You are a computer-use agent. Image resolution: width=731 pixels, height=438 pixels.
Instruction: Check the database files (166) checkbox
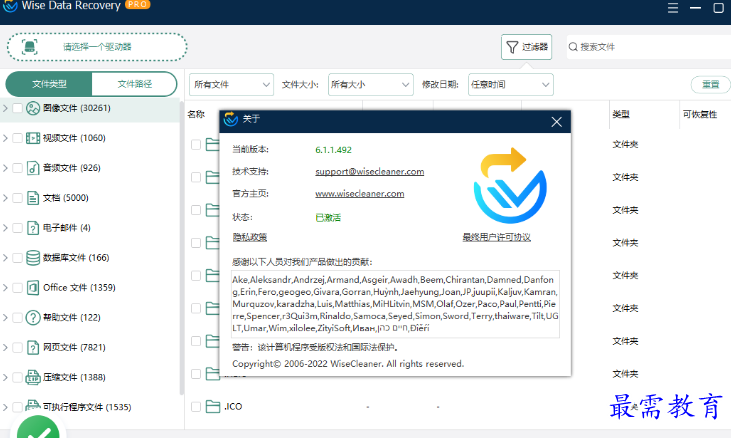coord(17,258)
